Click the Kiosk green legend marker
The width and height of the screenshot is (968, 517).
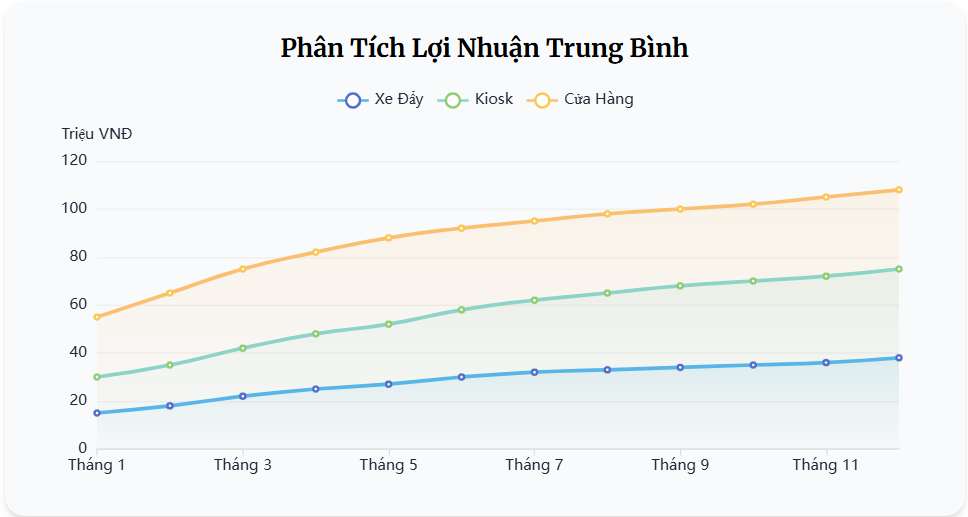[x=452, y=99]
